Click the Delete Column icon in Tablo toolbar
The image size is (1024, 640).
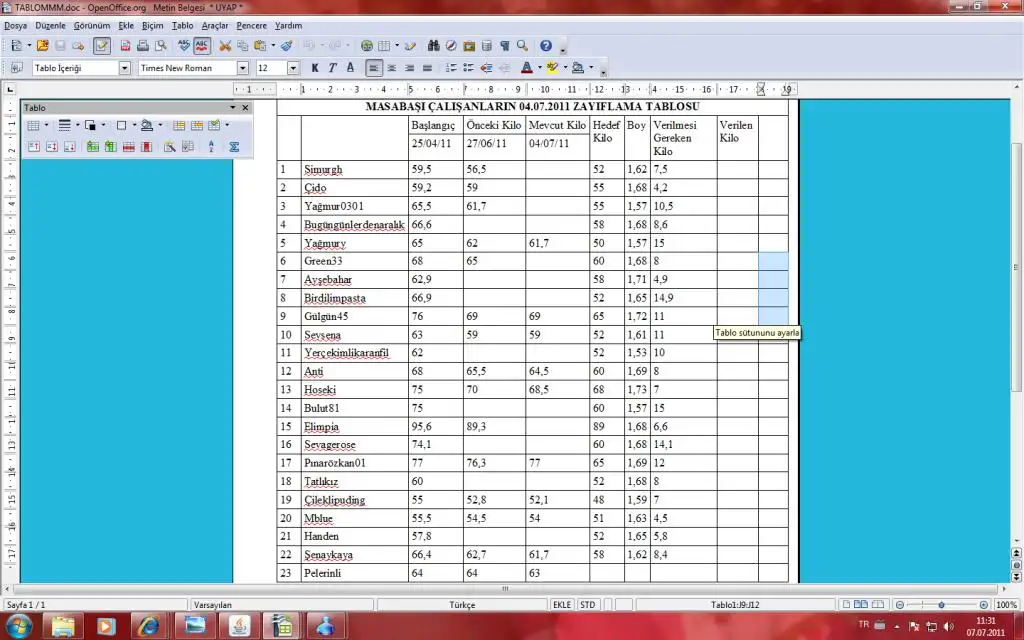[x=146, y=147]
